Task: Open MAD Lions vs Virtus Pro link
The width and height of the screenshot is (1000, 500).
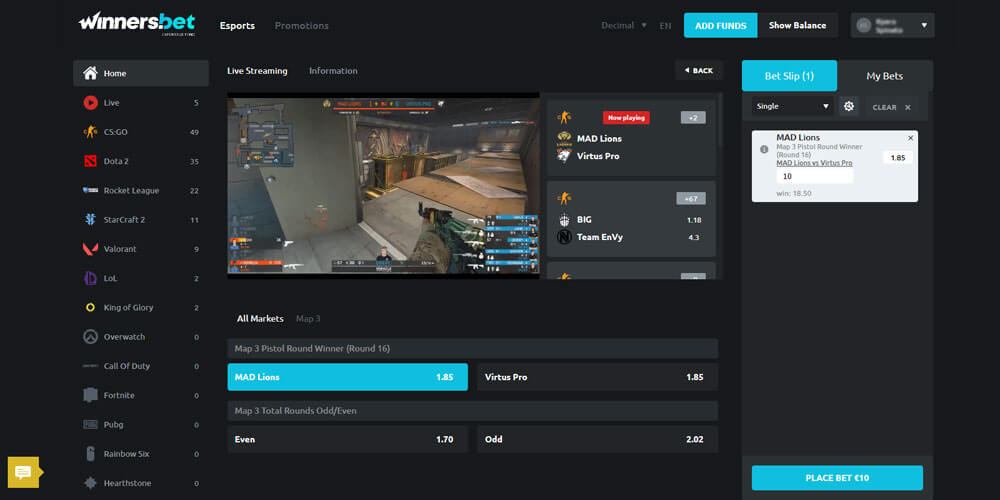Action: [814, 163]
